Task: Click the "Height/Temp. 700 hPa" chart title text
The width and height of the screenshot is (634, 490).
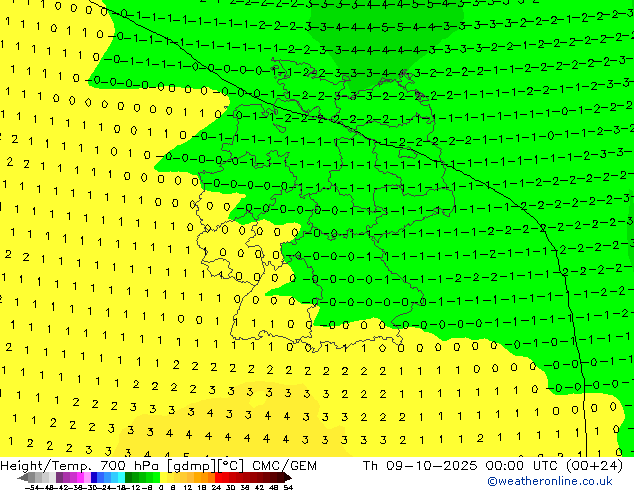Action: click(x=80, y=466)
